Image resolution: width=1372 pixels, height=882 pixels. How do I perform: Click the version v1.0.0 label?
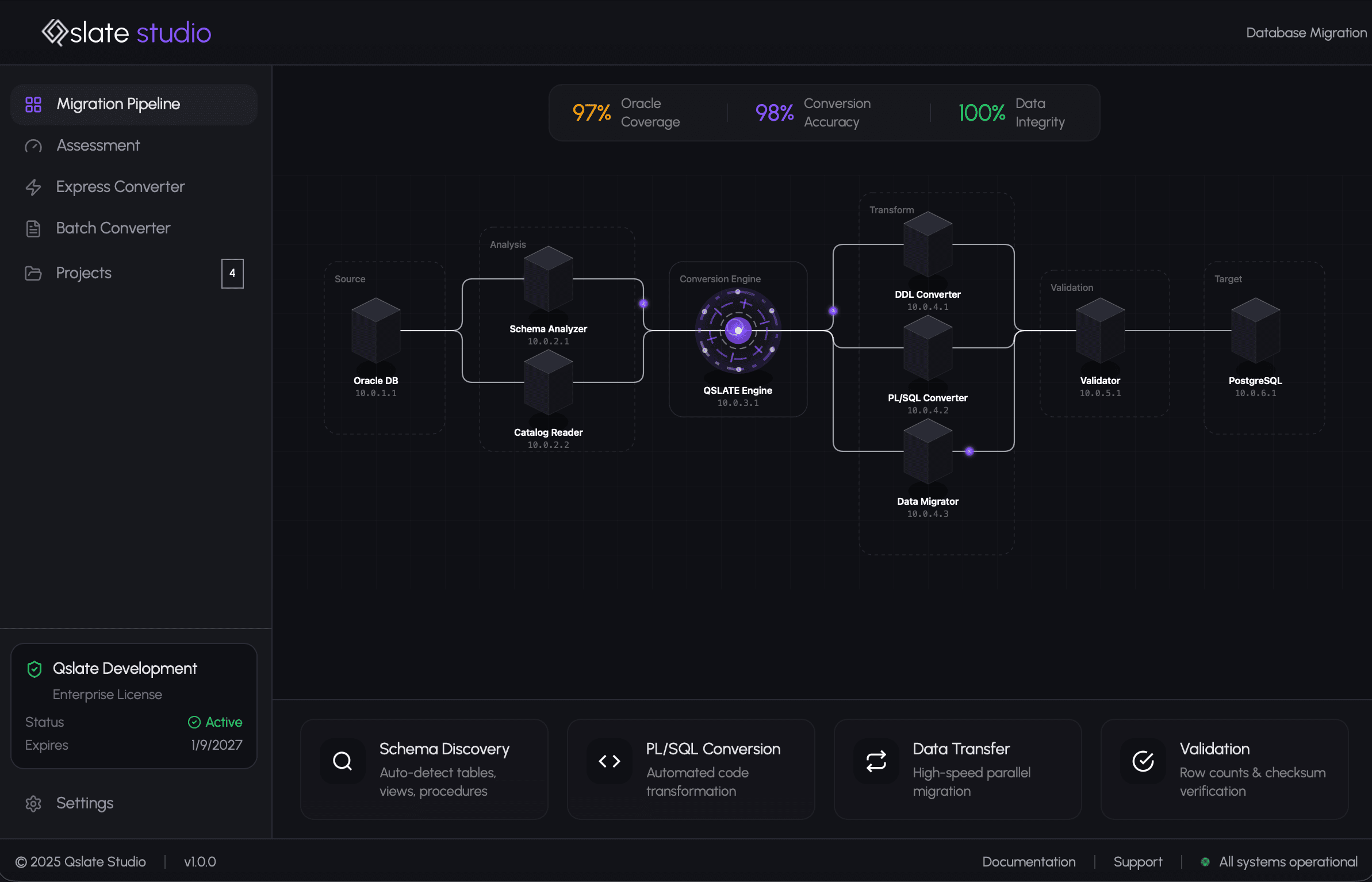click(200, 862)
